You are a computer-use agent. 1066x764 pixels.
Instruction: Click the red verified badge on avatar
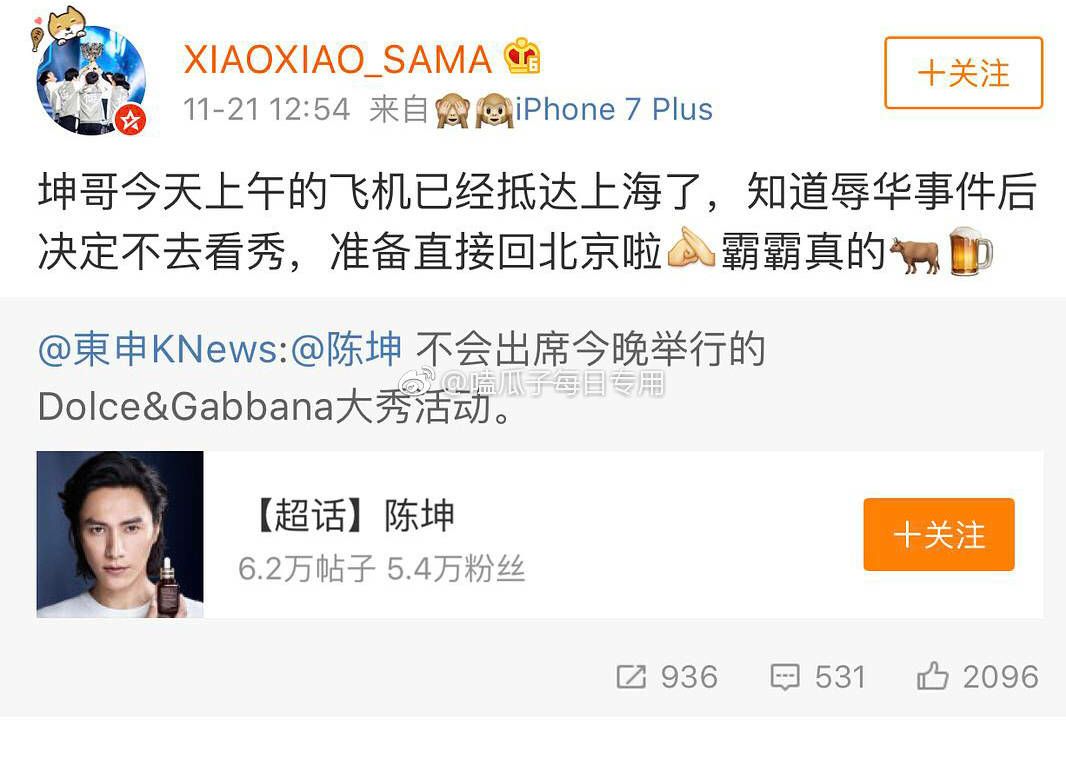pyautogui.click(x=130, y=120)
